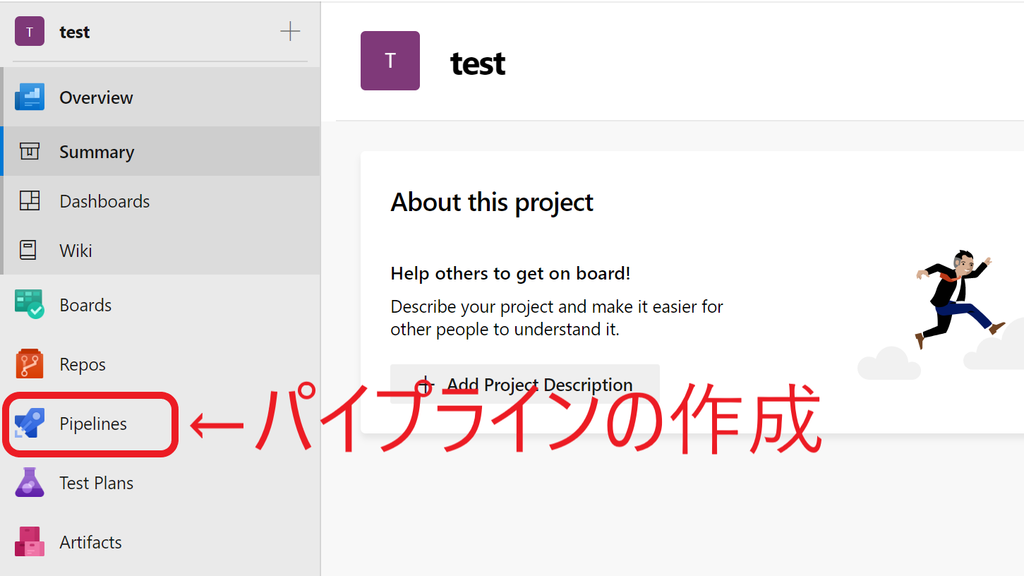
Task: Click the Help others to get on board text
Action: (511, 273)
